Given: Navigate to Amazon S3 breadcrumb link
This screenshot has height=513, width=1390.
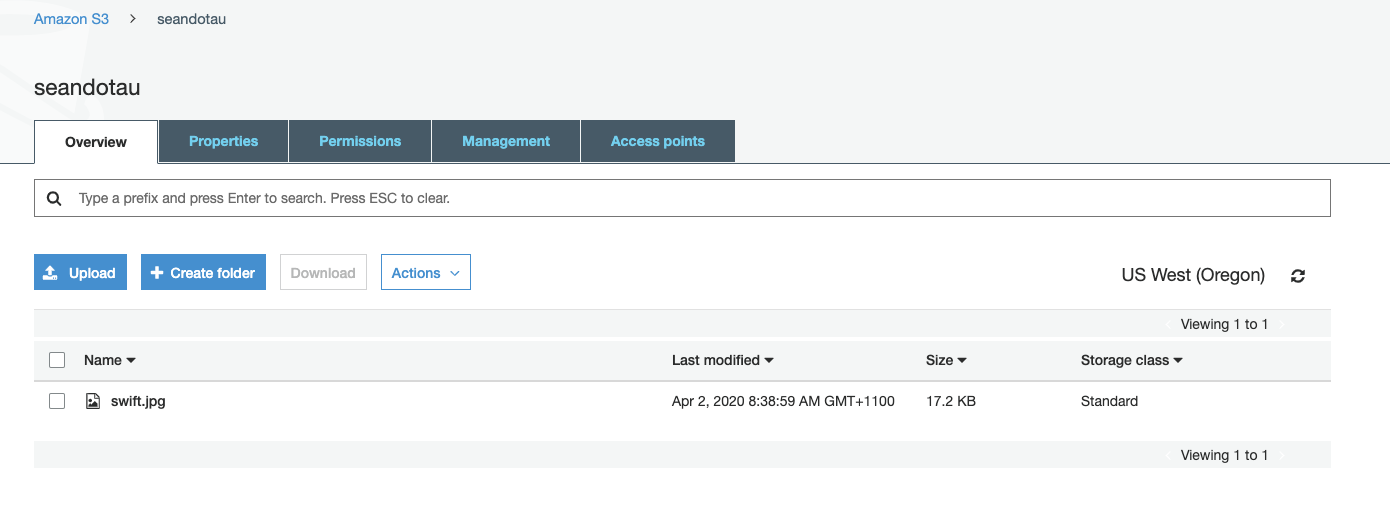Looking at the screenshot, I should click(x=72, y=19).
